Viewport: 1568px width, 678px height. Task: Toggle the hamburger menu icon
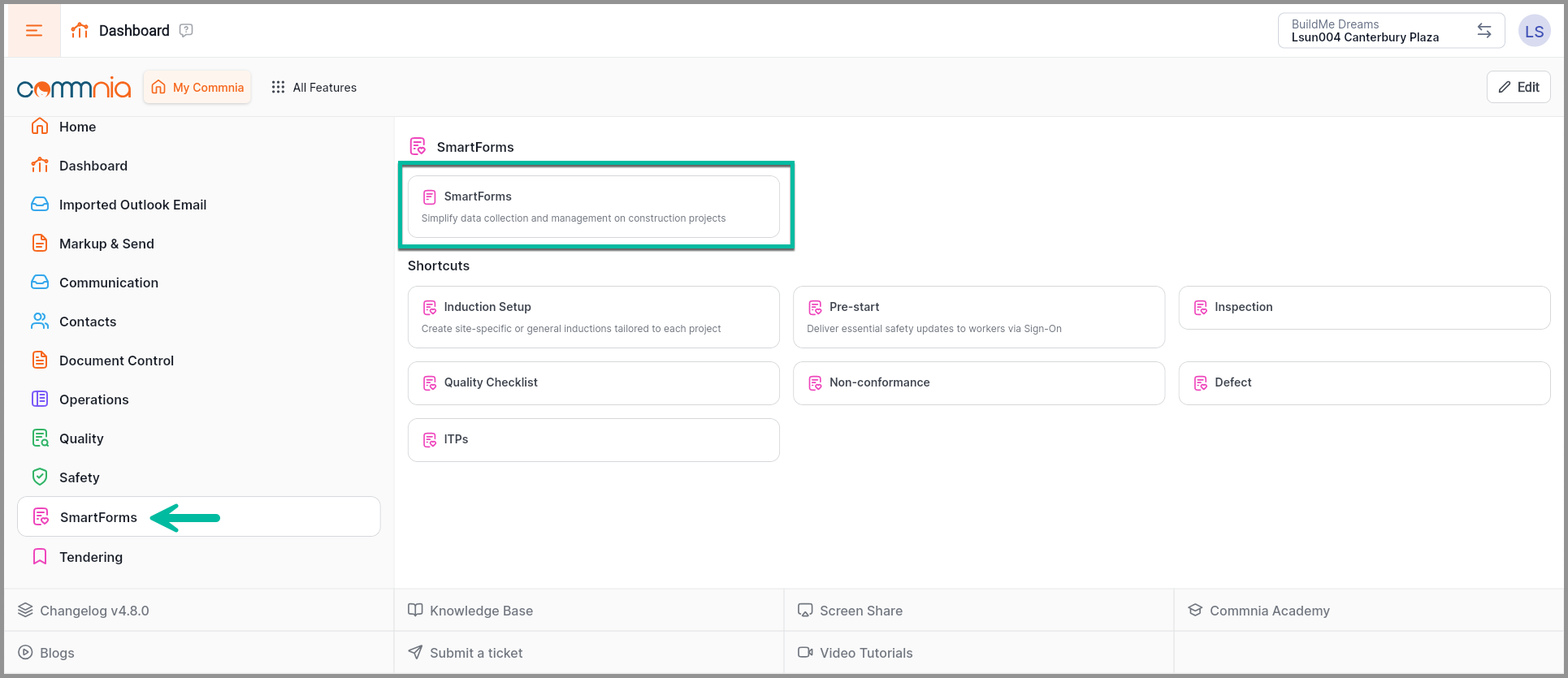(x=34, y=31)
